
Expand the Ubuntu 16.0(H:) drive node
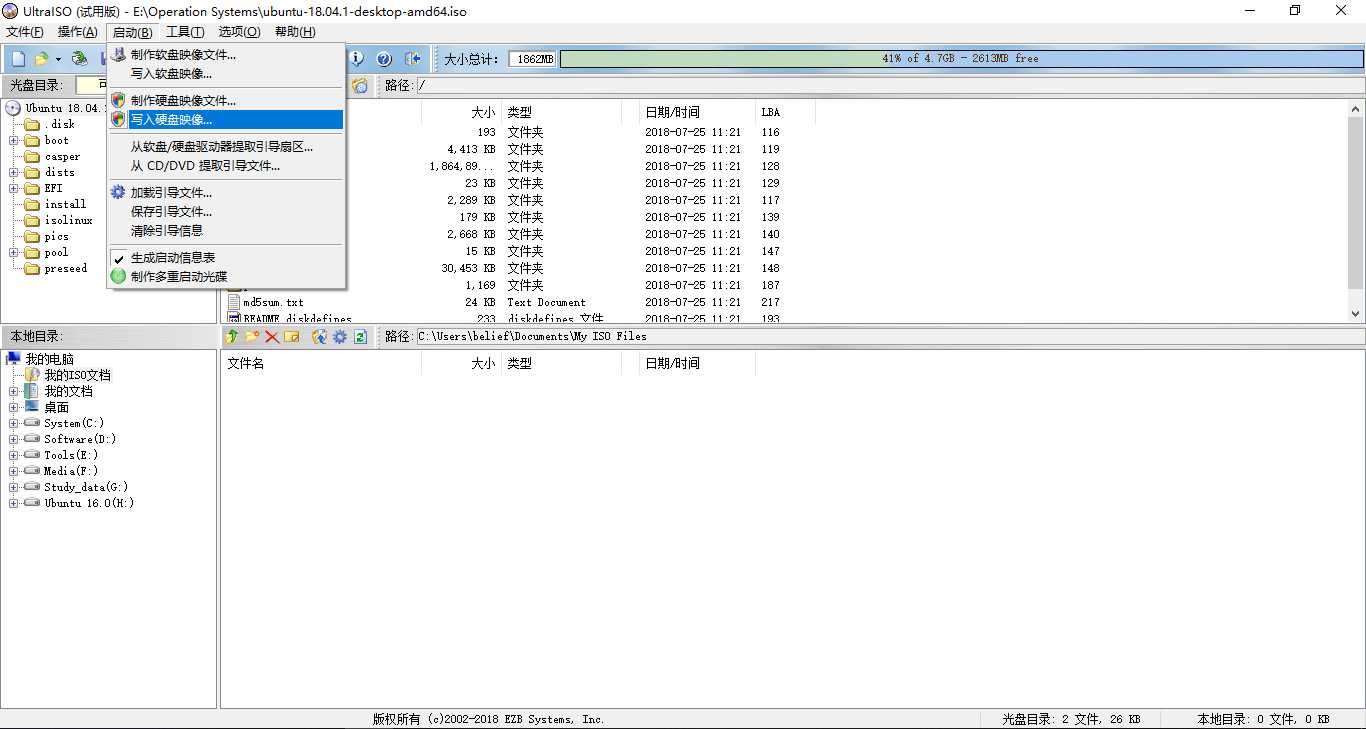tap(15, 503)
